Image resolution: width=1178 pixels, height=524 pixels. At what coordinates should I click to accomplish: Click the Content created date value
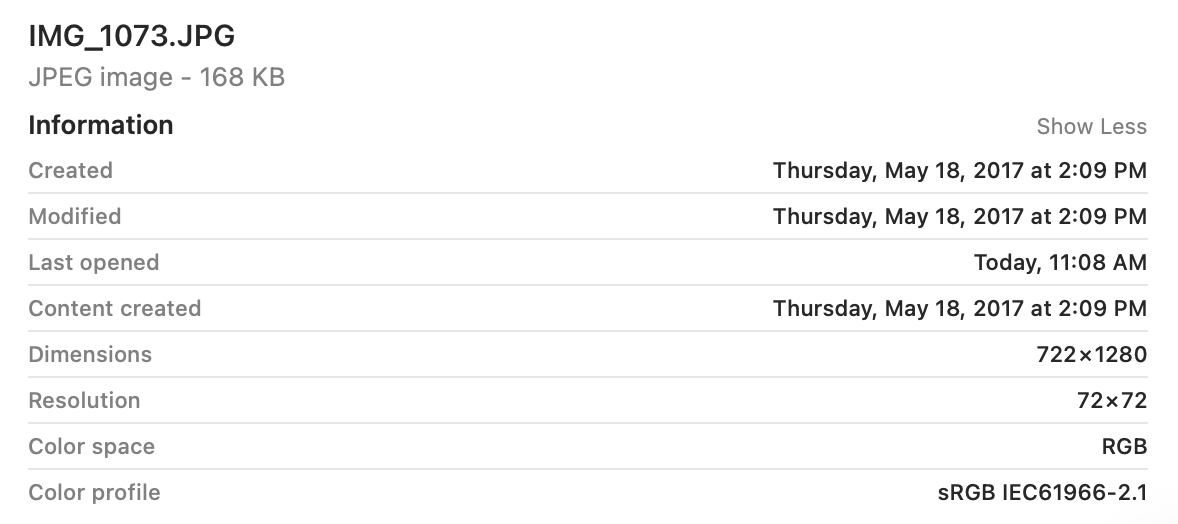click(x=959, y=308)
